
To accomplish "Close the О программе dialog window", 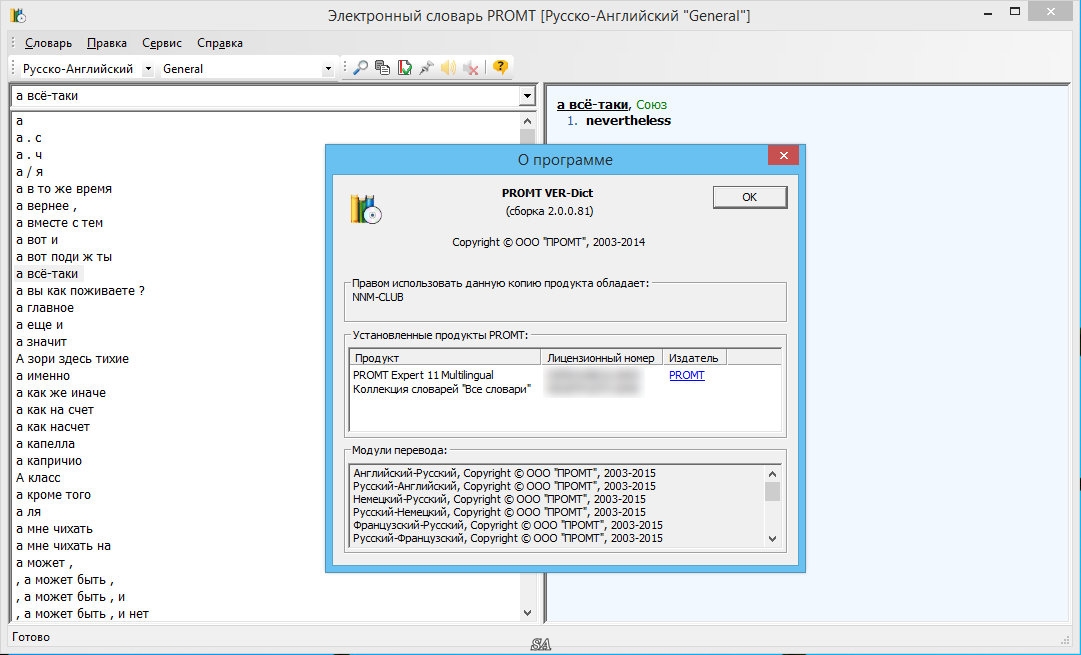I will coord(782,156).
